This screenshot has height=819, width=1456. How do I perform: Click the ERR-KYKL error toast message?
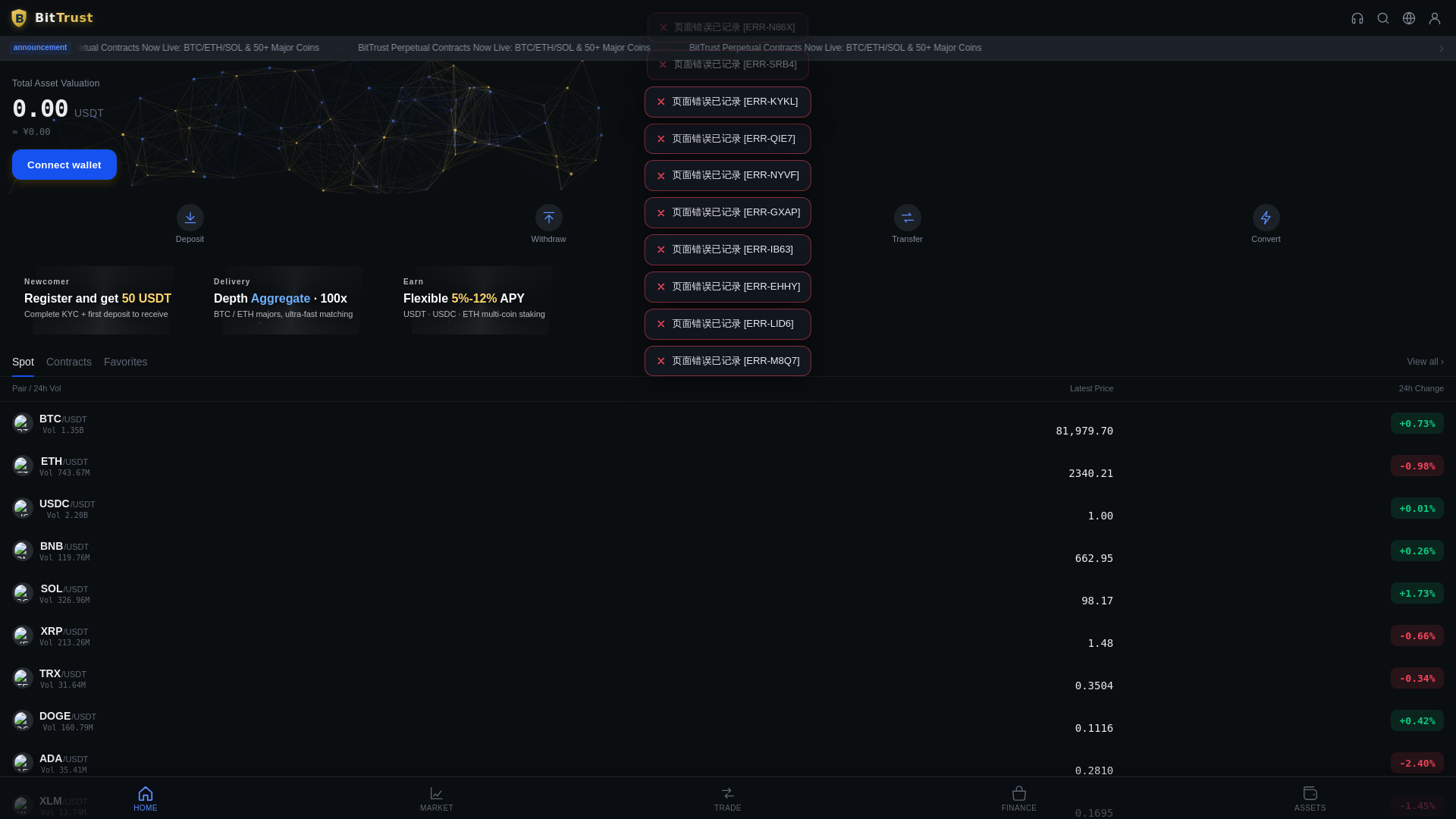click(x=735, y=102)
